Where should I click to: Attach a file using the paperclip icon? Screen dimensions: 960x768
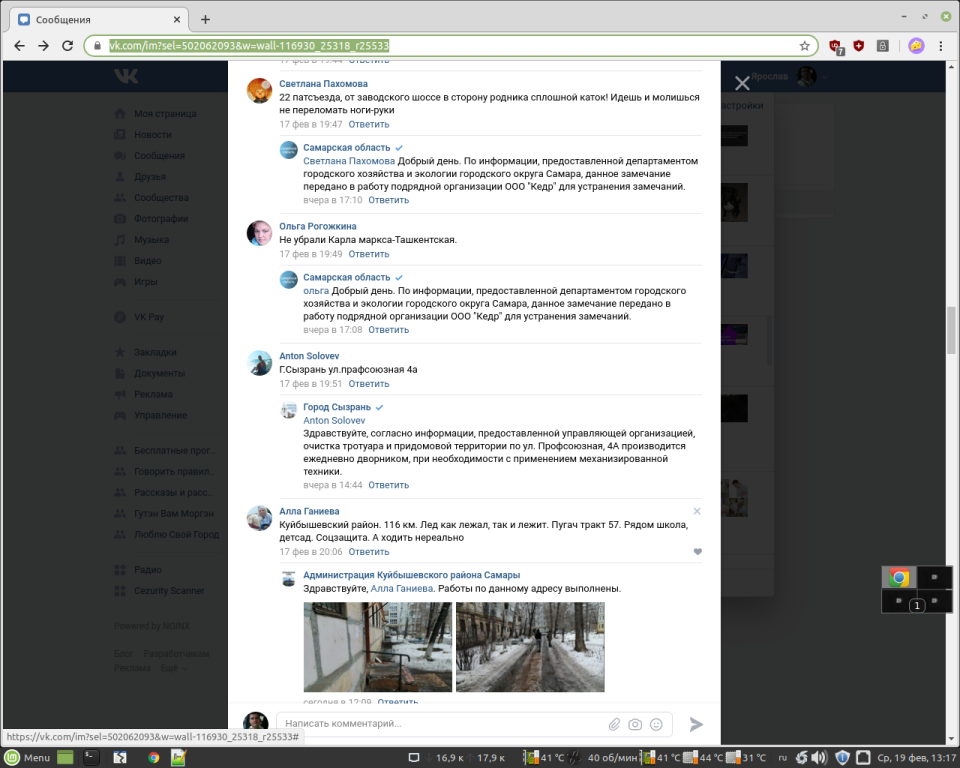[x=615, y=724]
